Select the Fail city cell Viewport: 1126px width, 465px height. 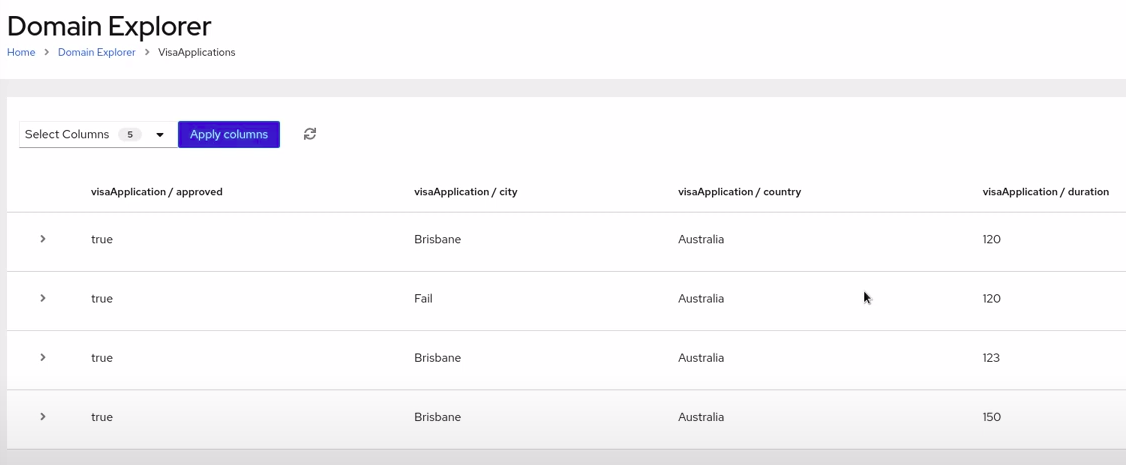423,299
